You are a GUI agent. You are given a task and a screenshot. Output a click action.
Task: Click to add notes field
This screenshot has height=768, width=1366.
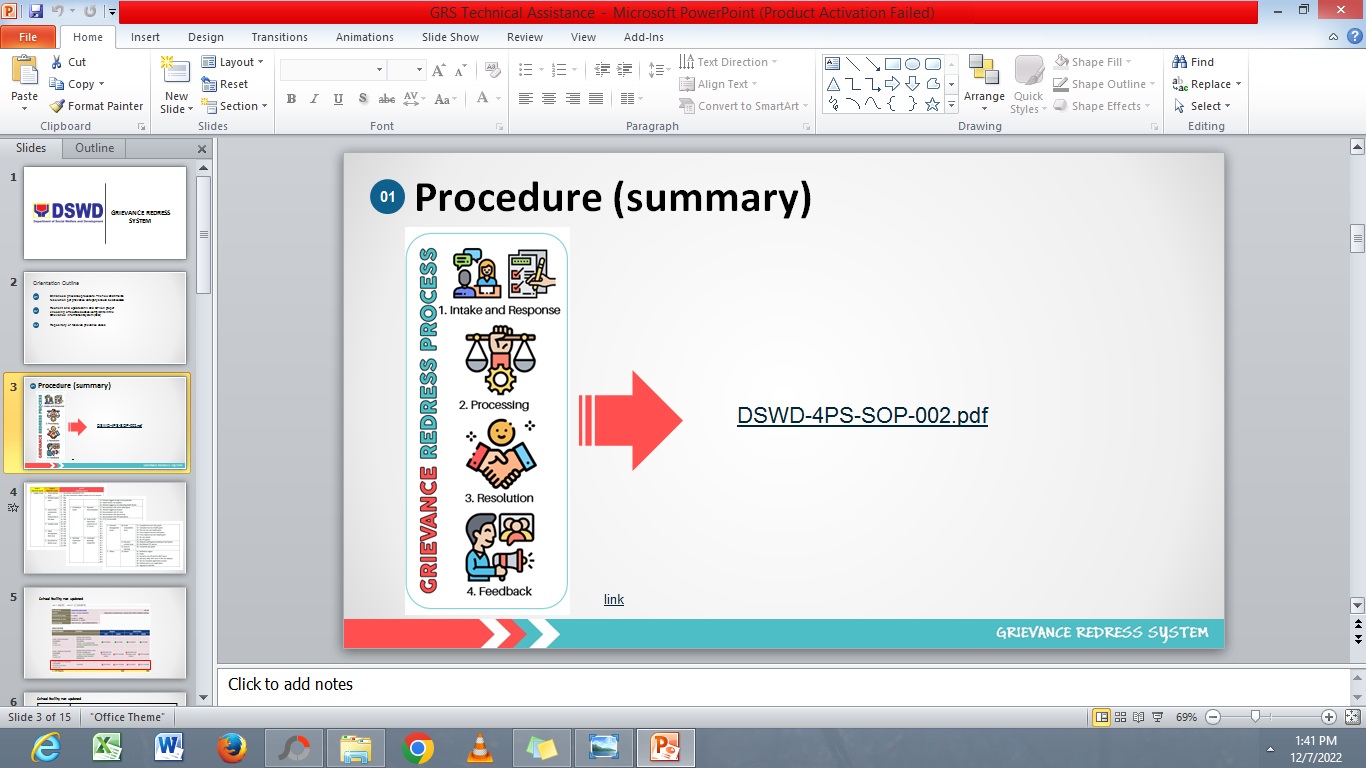pyautogui.click(x=782, y=685)
